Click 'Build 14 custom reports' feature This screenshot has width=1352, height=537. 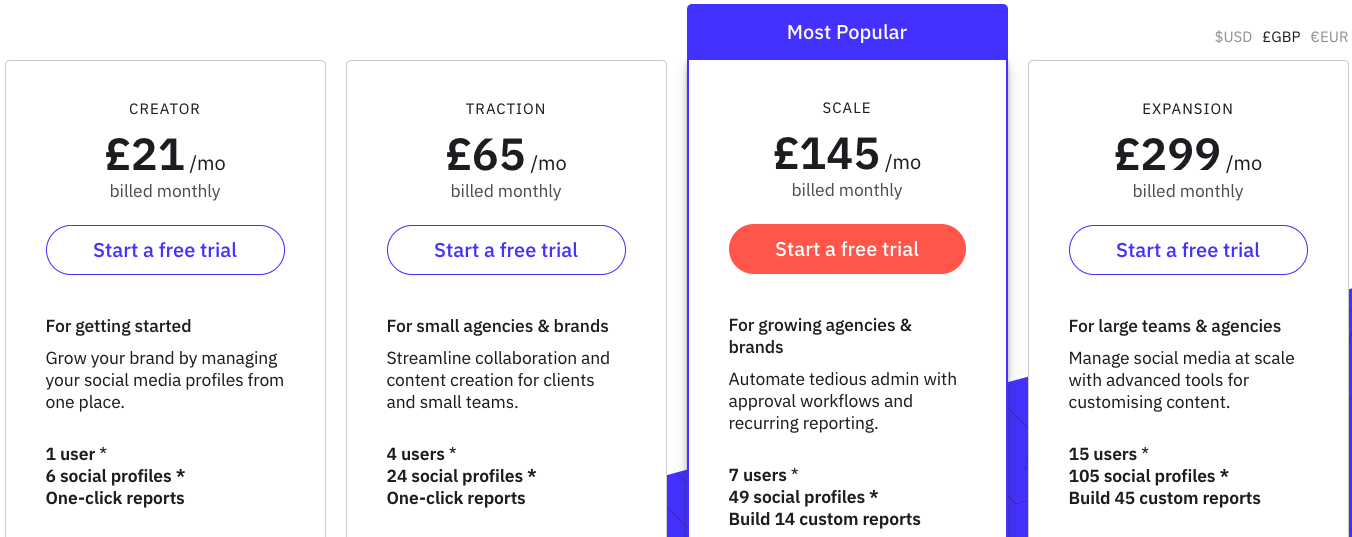(825, 519)
